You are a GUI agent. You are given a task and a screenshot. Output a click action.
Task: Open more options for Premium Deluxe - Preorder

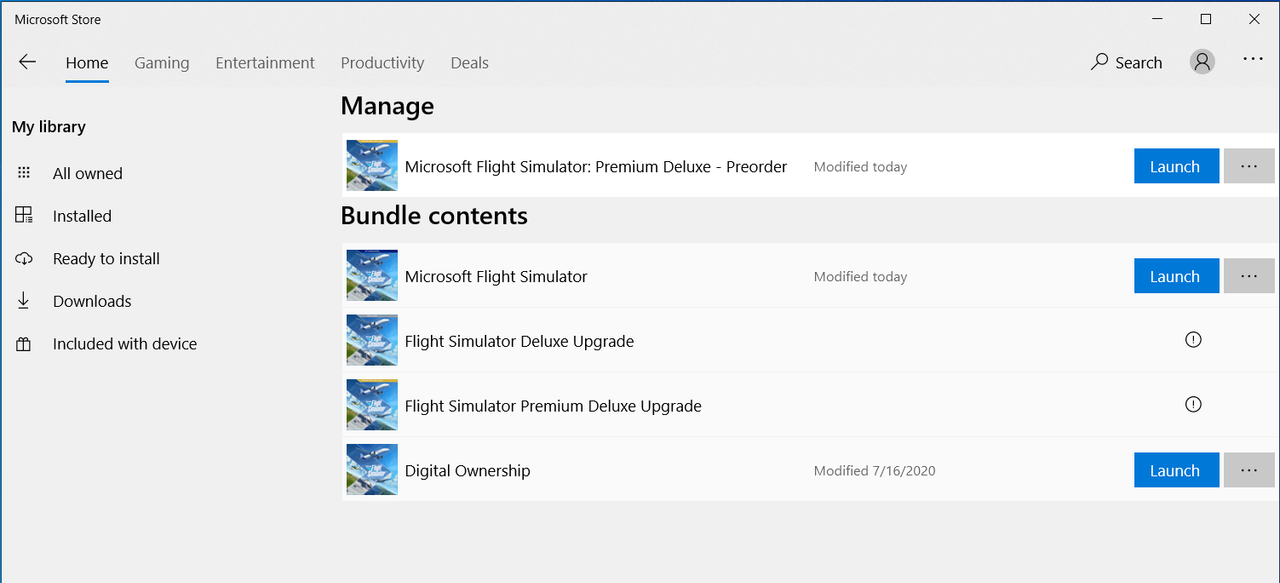pos(1249,166)
